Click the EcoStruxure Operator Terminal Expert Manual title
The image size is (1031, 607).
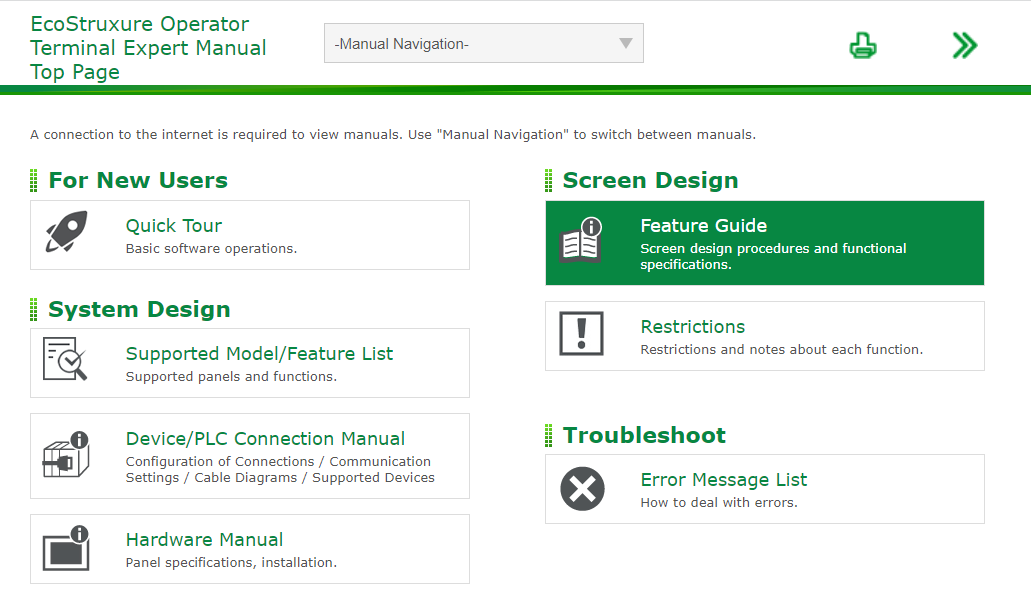(x=148, y=47)
